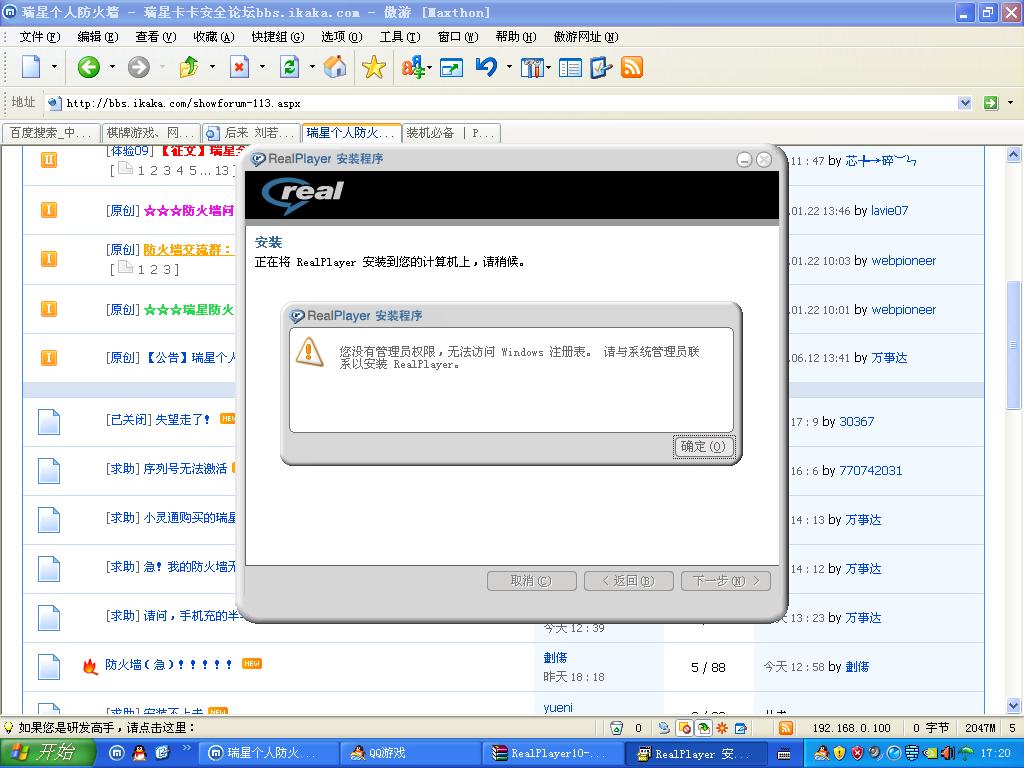Open dropdown arrow next to new page icon
This screenshot has width=1024, height=768.
coord(54,67)
